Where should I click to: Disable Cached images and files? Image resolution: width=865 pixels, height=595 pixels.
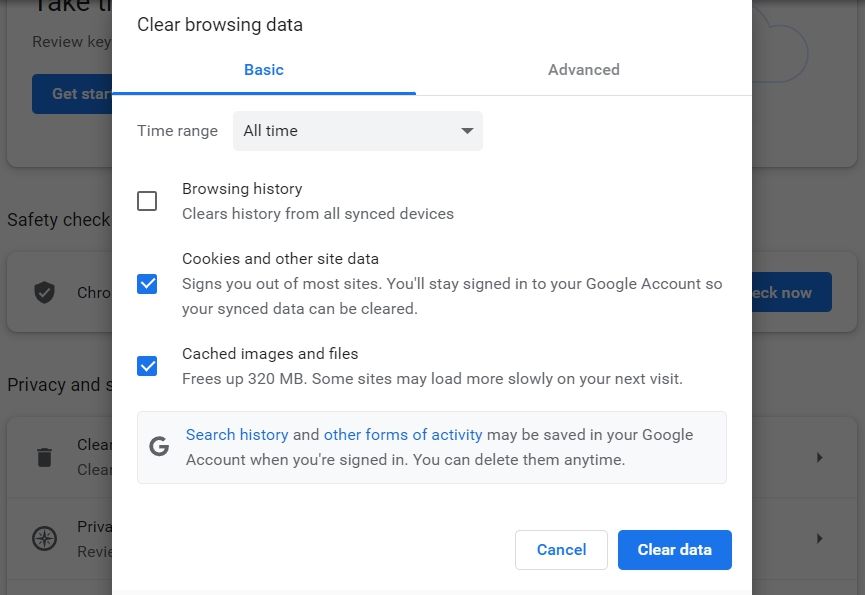click(x=147, y=366)
